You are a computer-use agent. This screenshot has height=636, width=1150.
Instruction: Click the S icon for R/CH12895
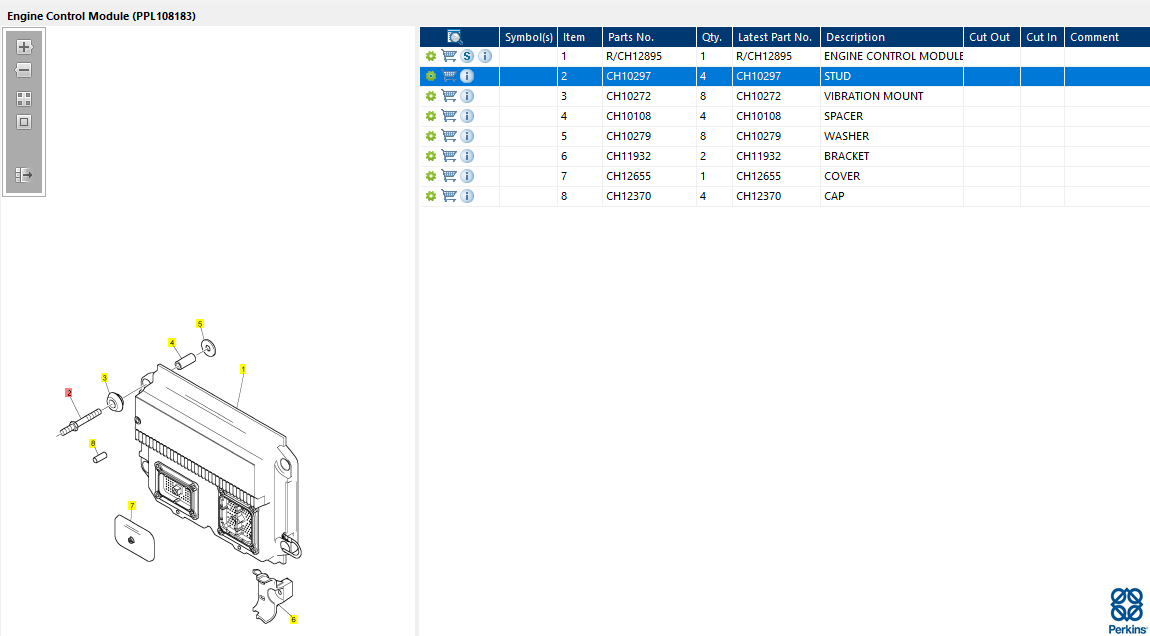click(x=467, y=56)
